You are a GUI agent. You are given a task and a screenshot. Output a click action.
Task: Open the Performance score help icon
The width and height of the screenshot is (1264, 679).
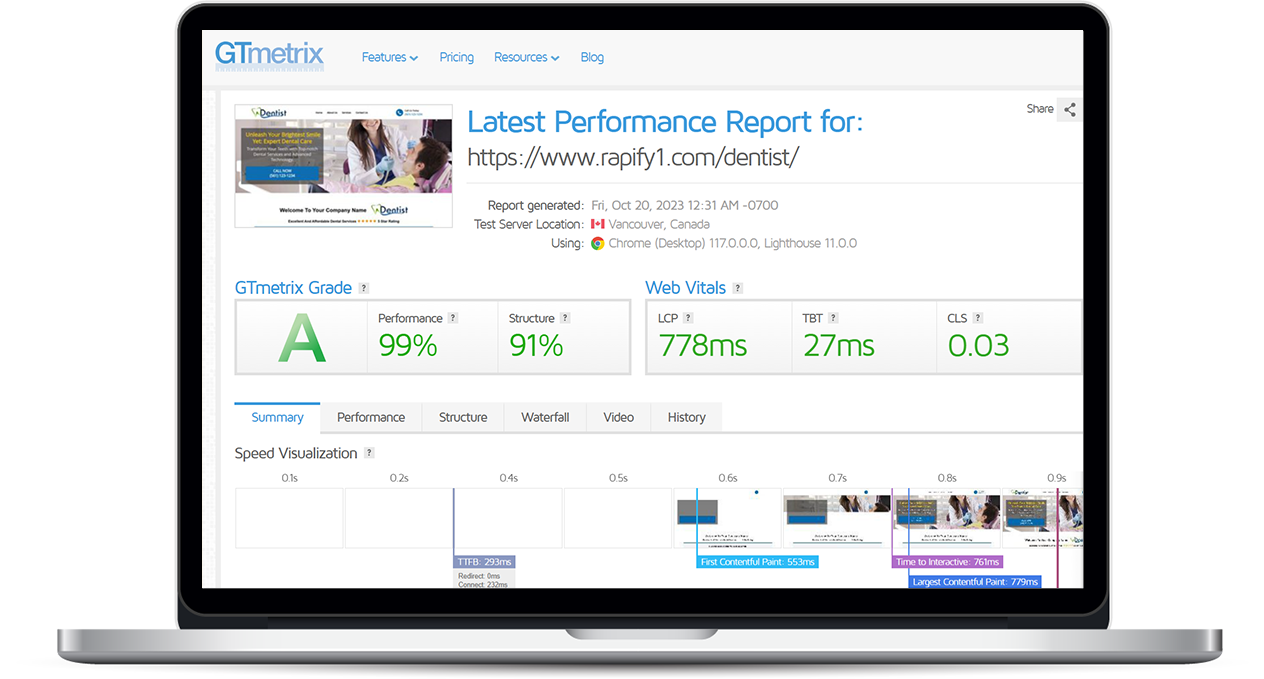[x=452, y=317]
